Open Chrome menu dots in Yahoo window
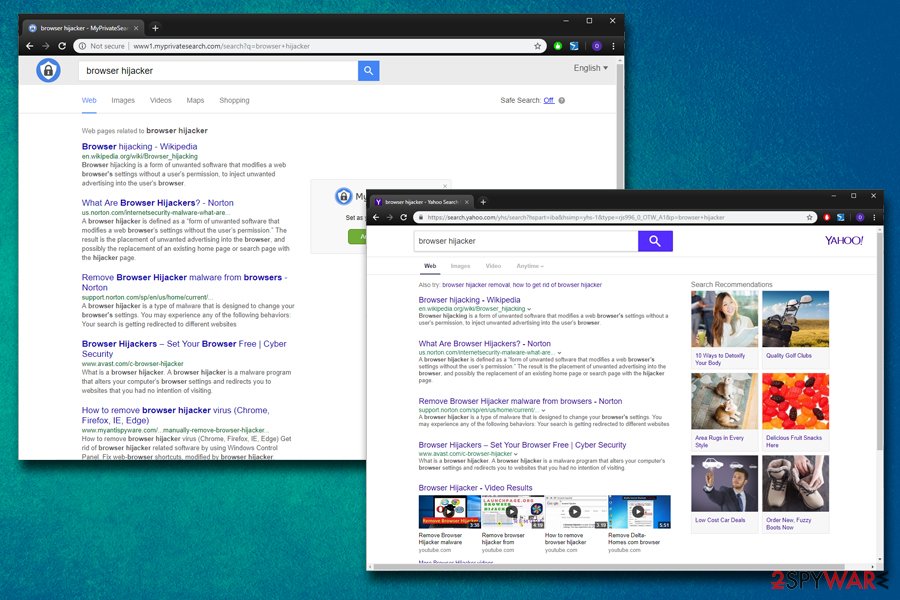This screenshot has width=900, height=600. tap(874, 218)
